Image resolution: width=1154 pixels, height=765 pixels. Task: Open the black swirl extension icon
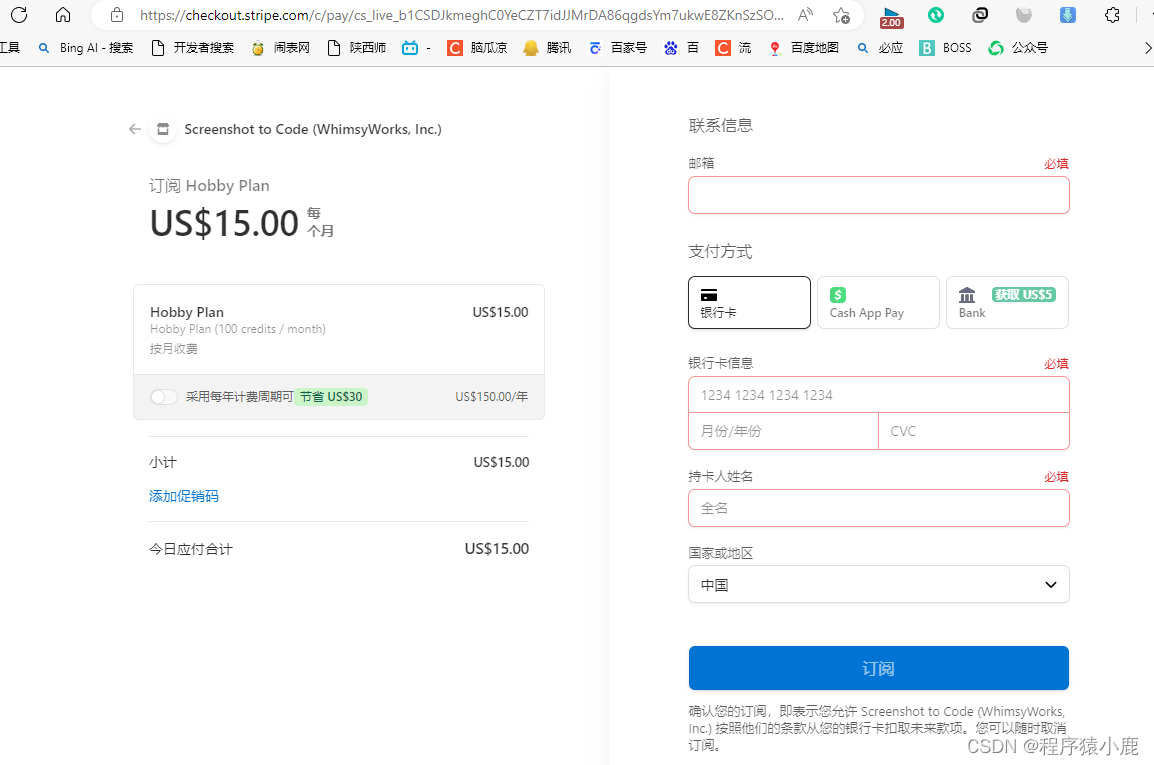980,15
